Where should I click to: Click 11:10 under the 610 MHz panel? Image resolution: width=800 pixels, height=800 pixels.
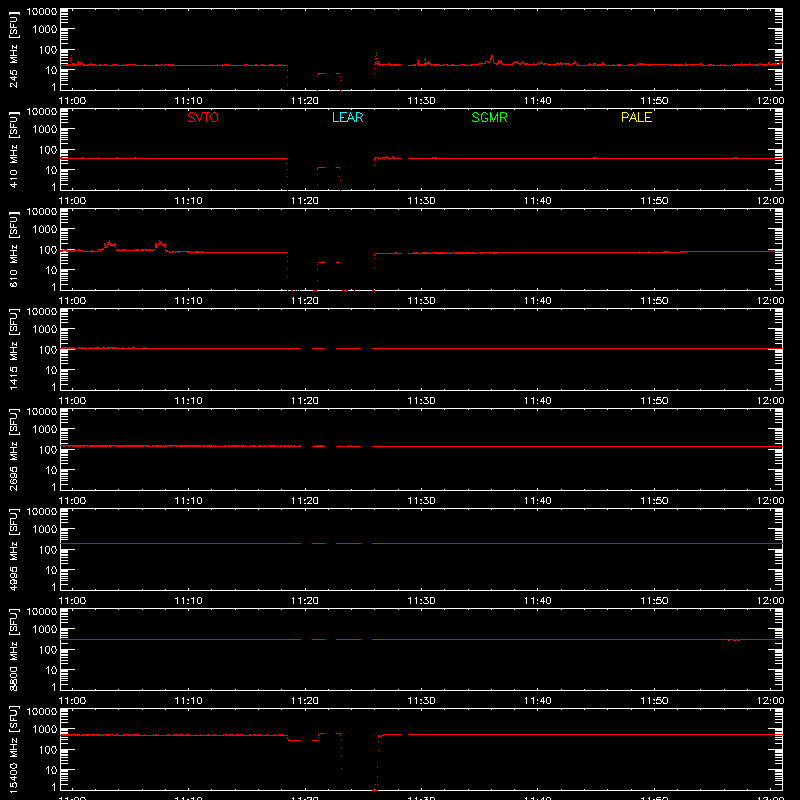point(188,301)
